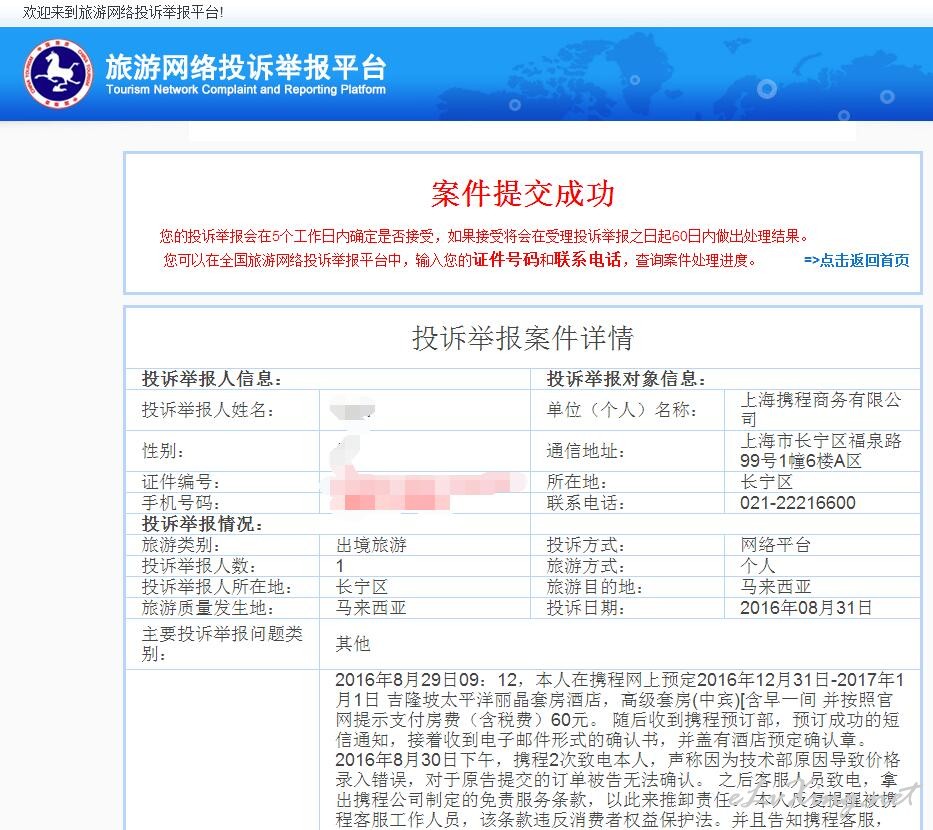Click the 旅游类别: label
Viewport: 933px width, 830px height.
[181, 545]
